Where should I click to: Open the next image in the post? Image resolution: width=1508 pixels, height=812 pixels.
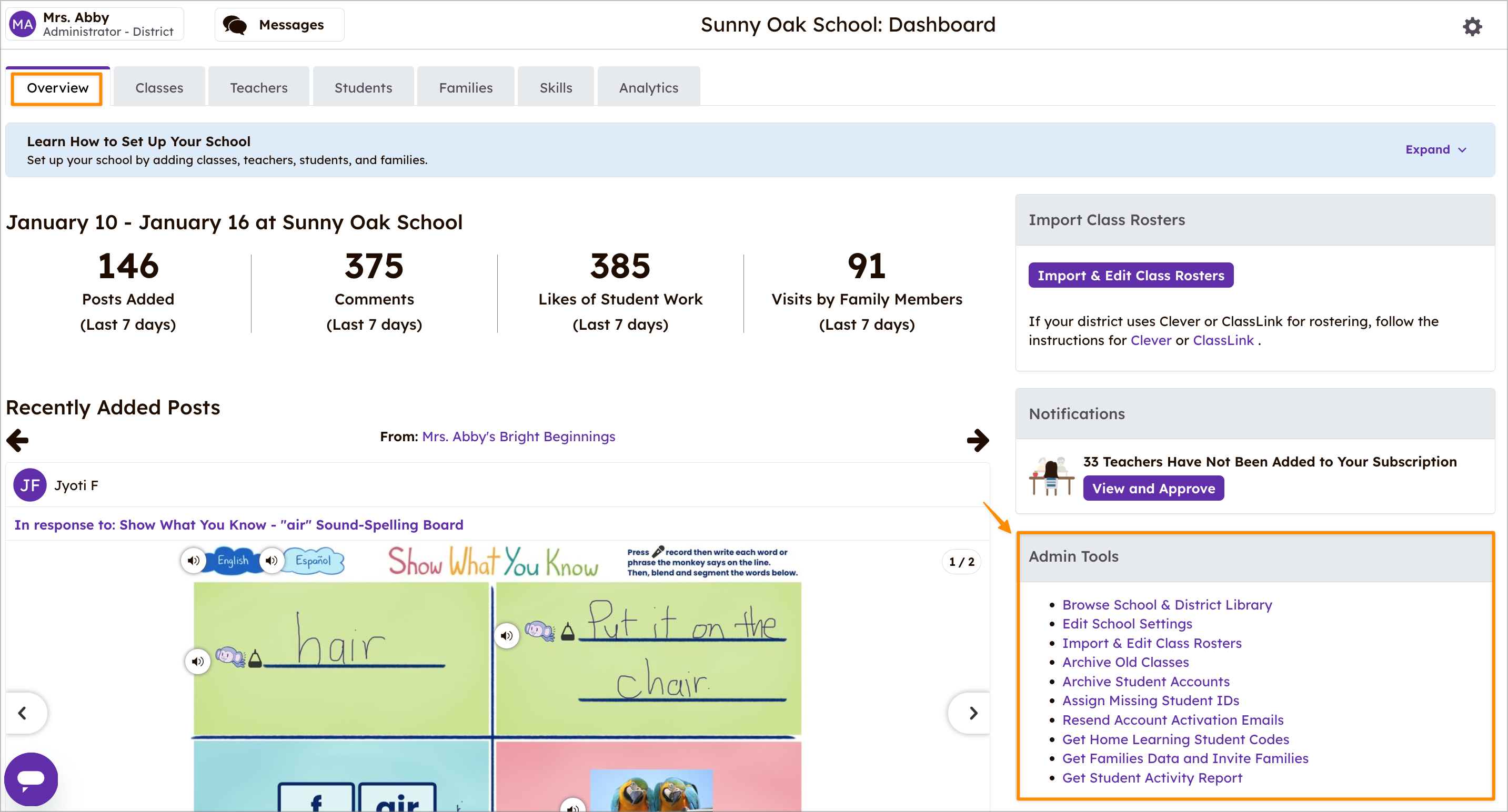pos(973,713)
